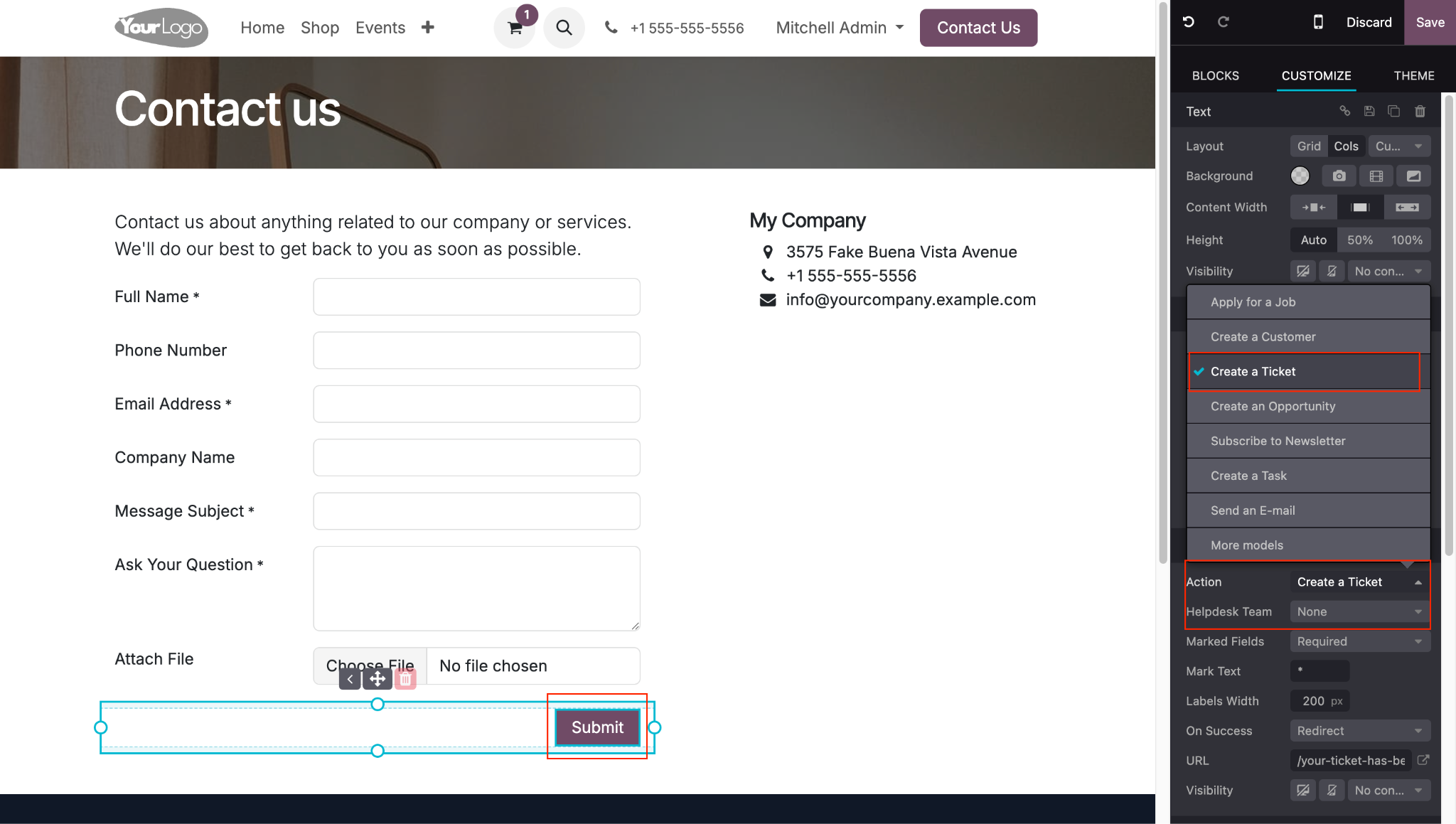Click the undo arrow icon
The image size is (1456, 824).
[x=1188, y=22]
